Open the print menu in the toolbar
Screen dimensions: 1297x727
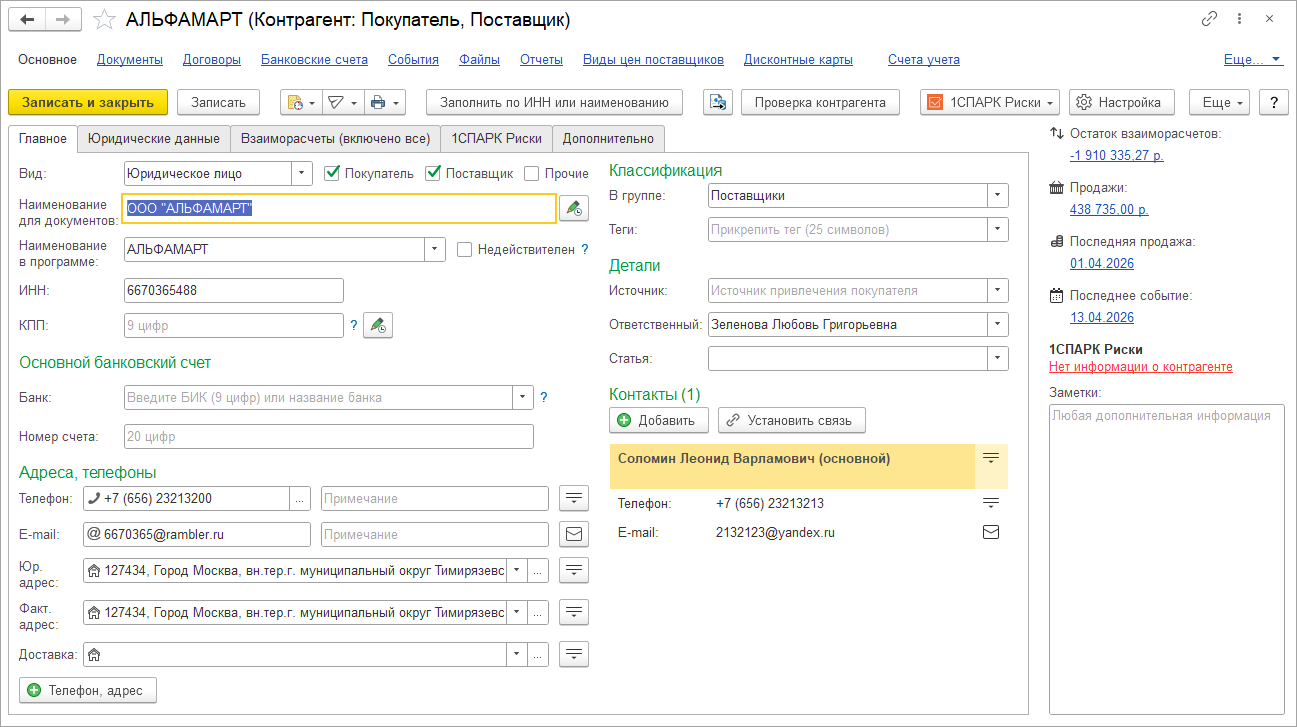click(384, 102)
